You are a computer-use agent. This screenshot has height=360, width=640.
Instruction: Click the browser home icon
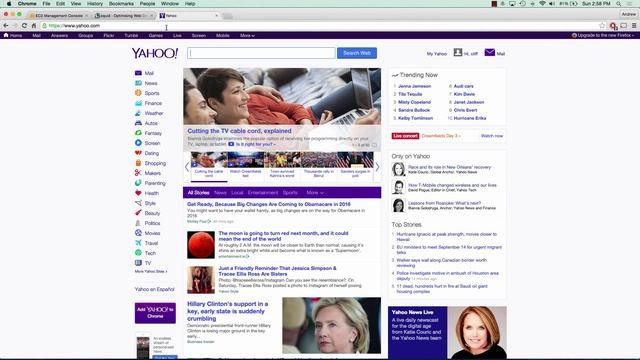(x=34, y=26)
